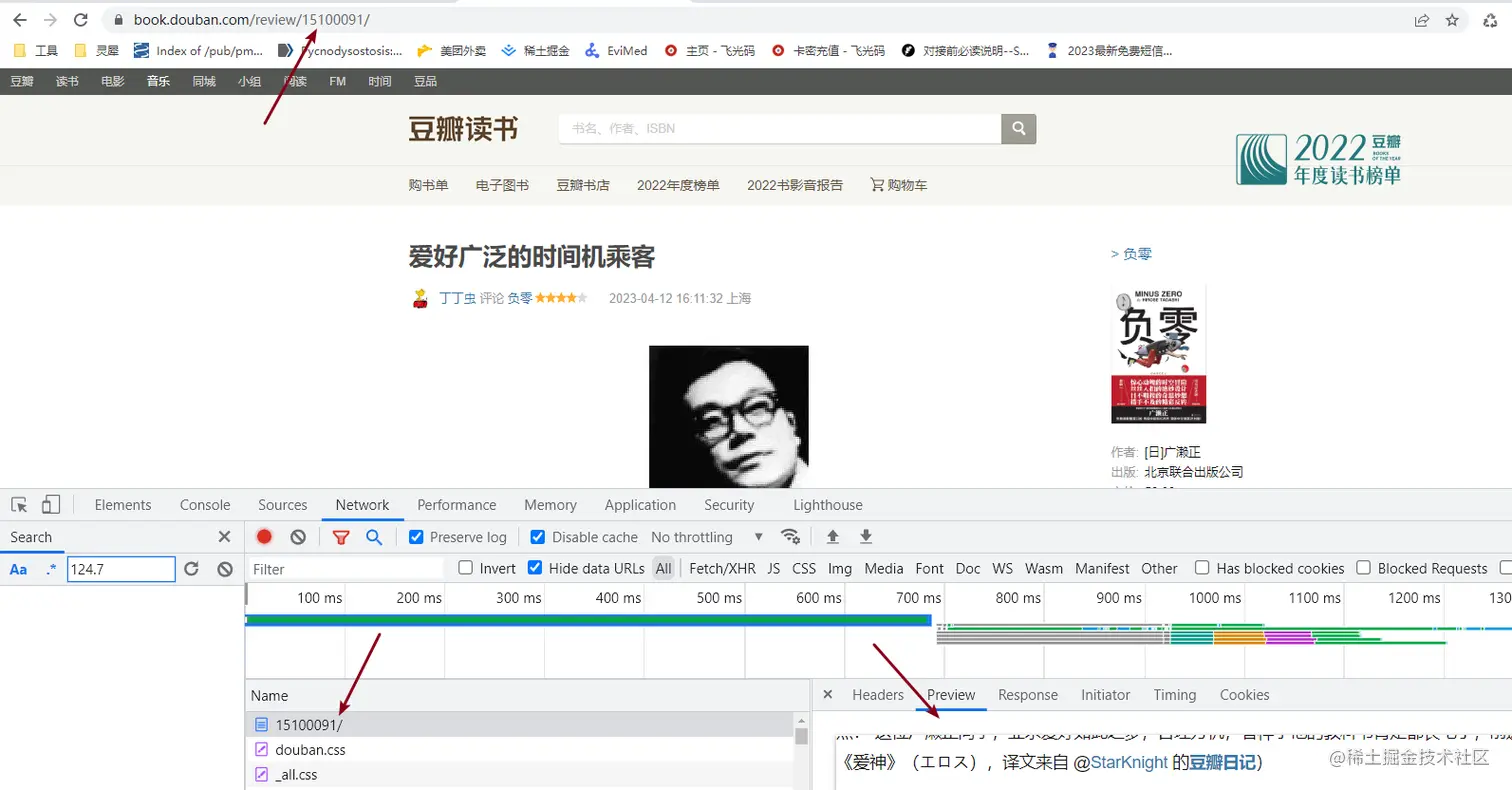Export HAR file with download arrow
Image resolution: width=1512 pixels, height=790 pixels.
866,537
